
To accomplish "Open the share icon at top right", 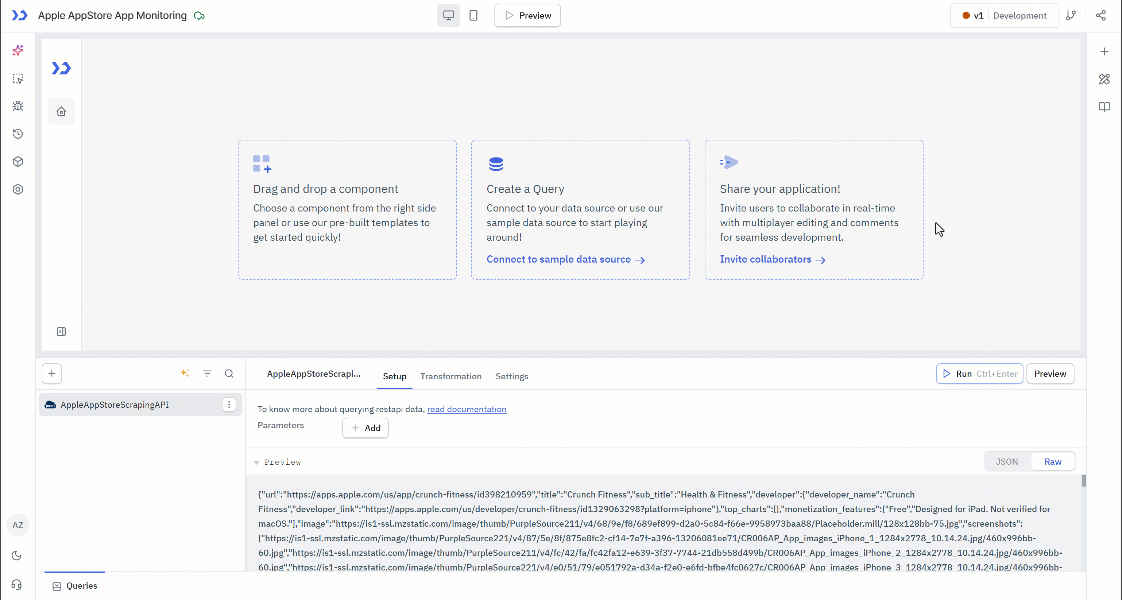I will (1101, 16).
